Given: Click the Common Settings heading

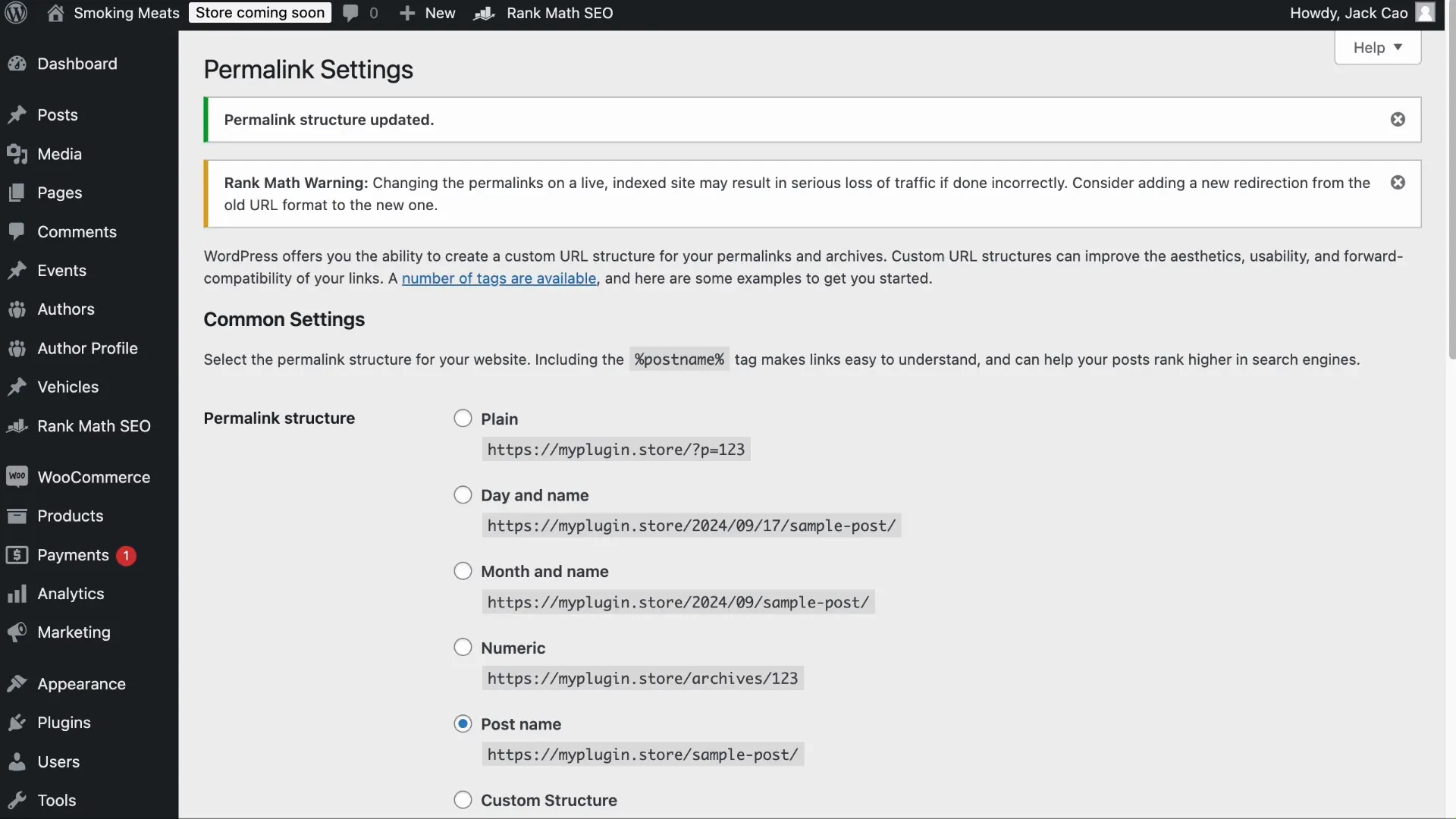Looking at the screenshot, I should coord(284,319).
